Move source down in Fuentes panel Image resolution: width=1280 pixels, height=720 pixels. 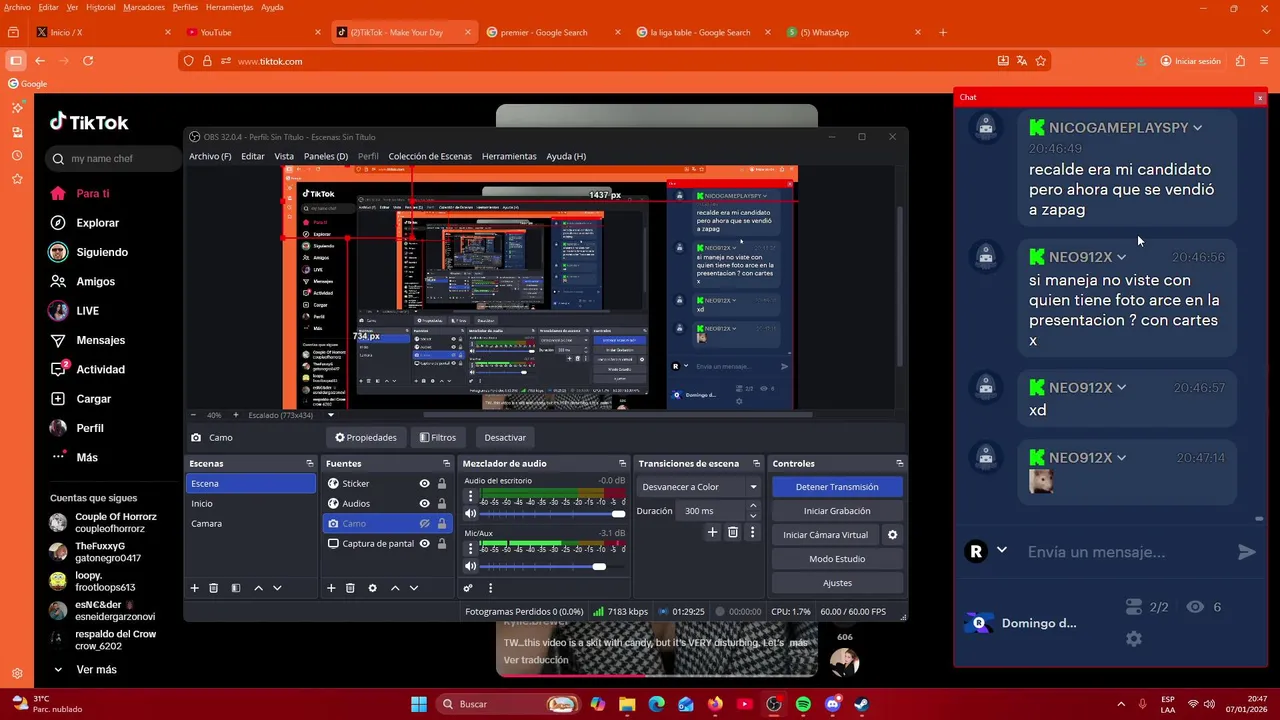pos(414,588)
